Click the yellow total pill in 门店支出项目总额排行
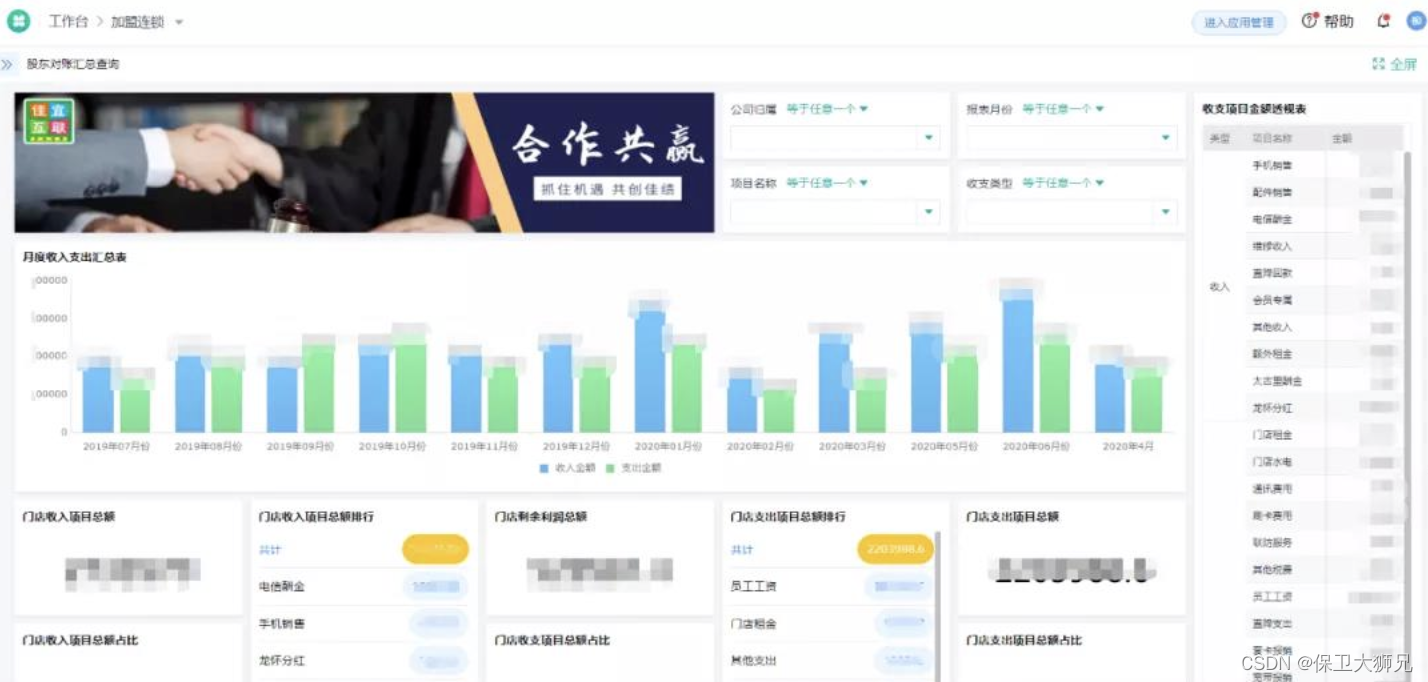 [895, 550]
